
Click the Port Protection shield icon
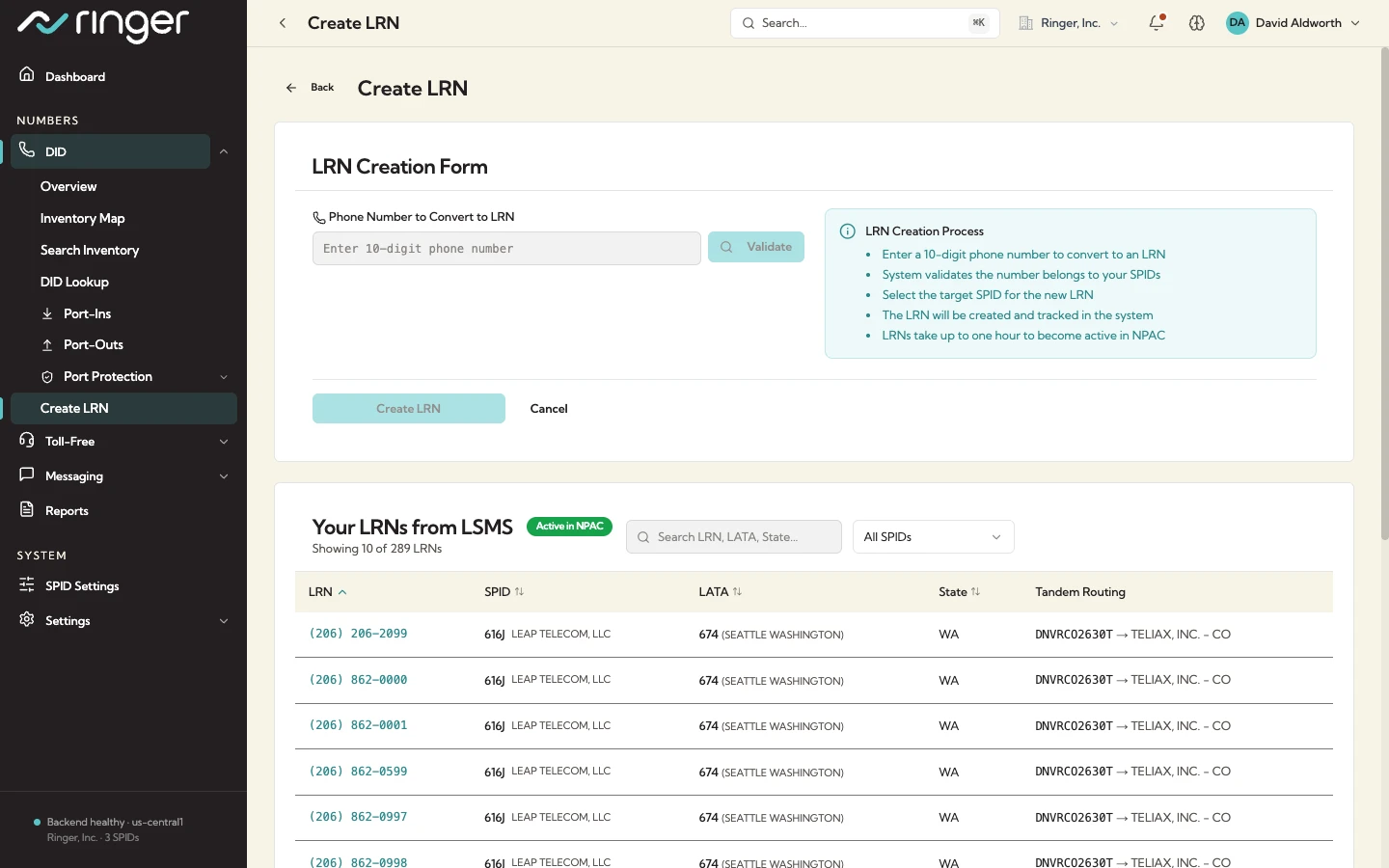(47, 376)
